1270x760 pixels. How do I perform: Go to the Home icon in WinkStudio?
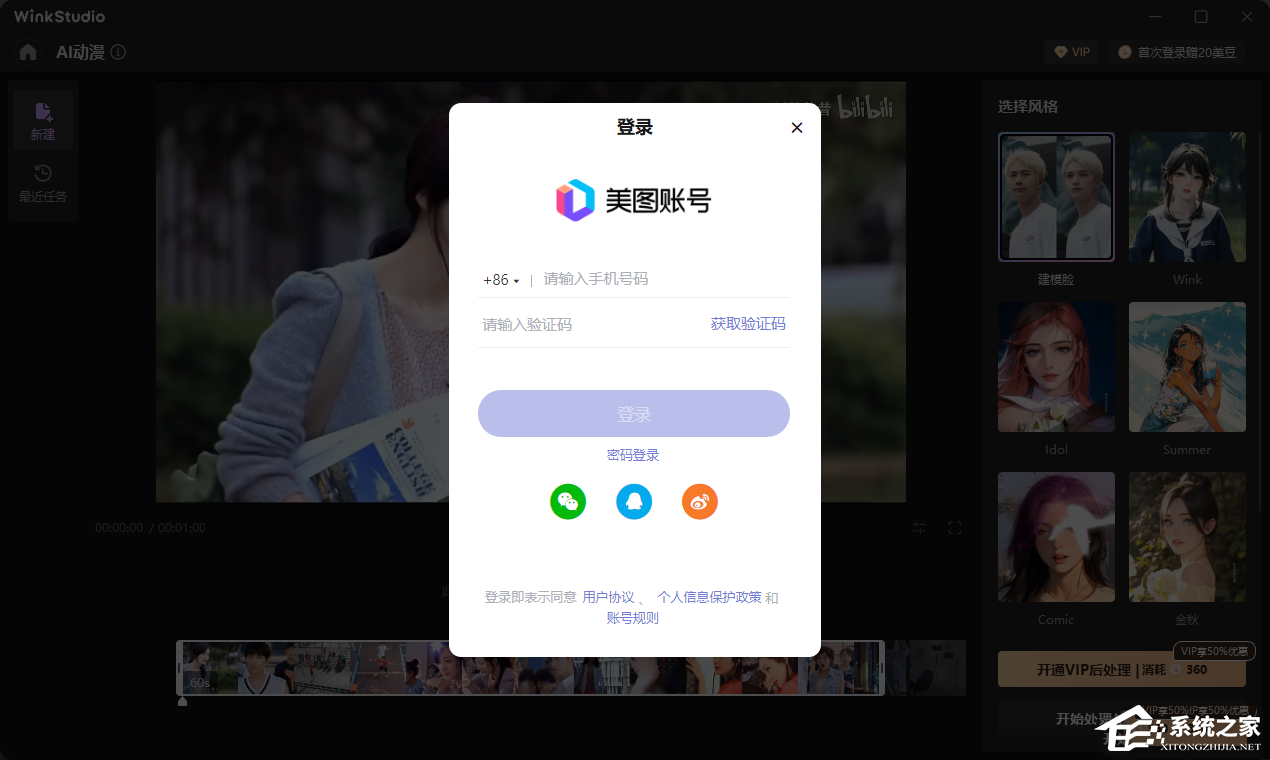28,52
